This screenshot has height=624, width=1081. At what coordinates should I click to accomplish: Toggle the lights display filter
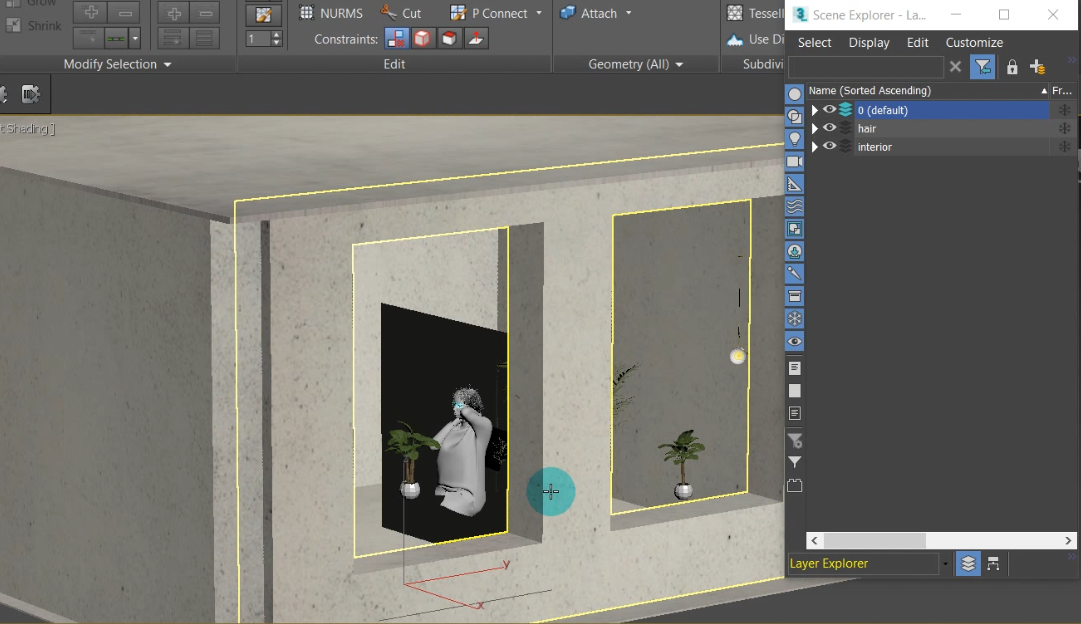click(x=794, y=139)
